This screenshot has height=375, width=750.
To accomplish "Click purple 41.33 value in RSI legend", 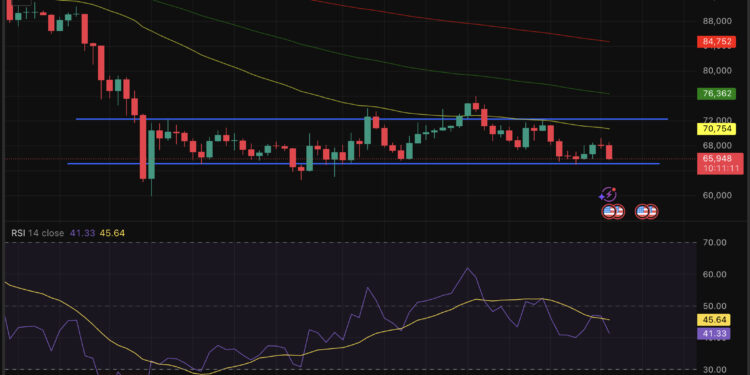I will (83, 233).
